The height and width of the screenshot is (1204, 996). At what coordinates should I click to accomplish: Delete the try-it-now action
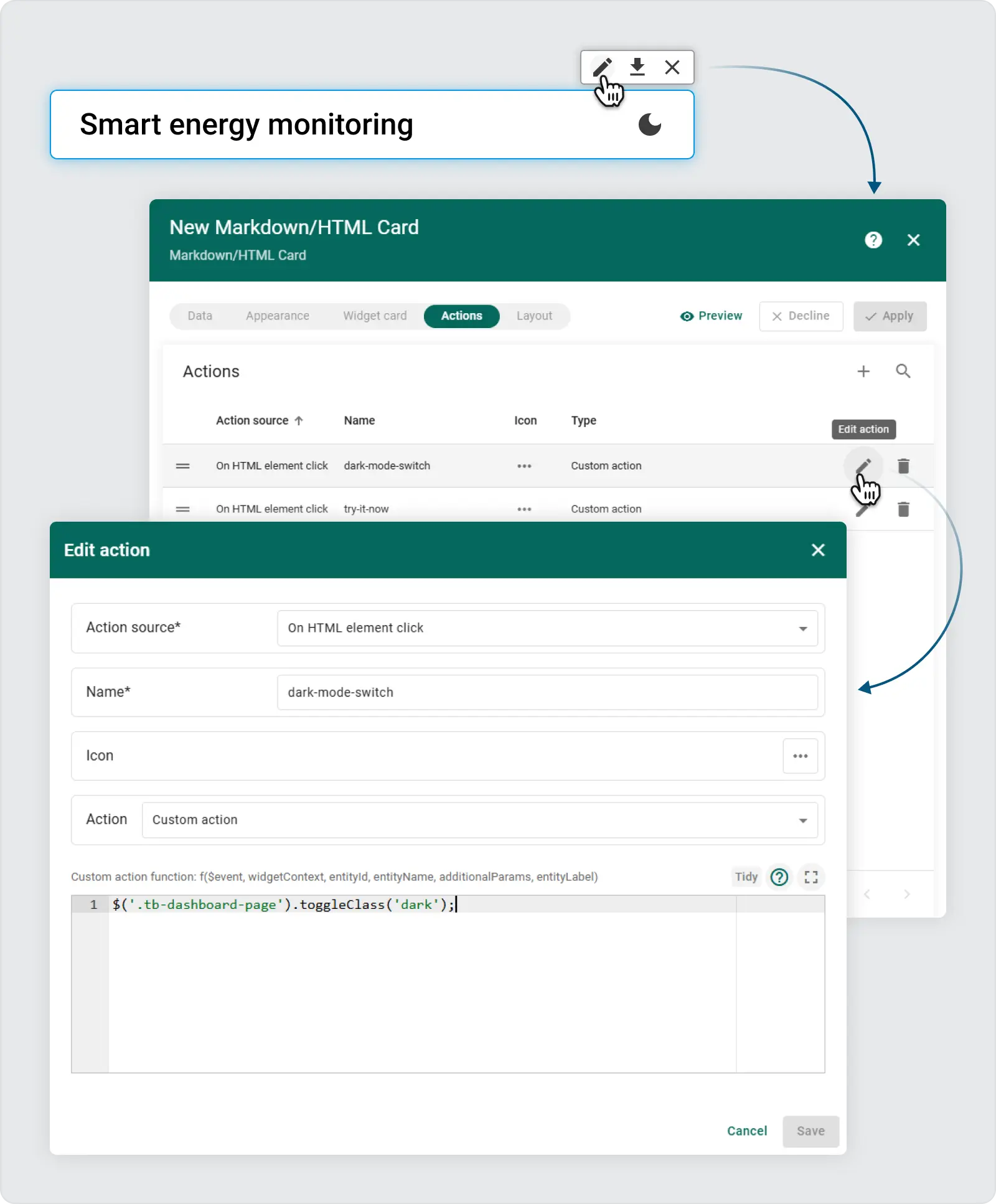click(903, 509)
